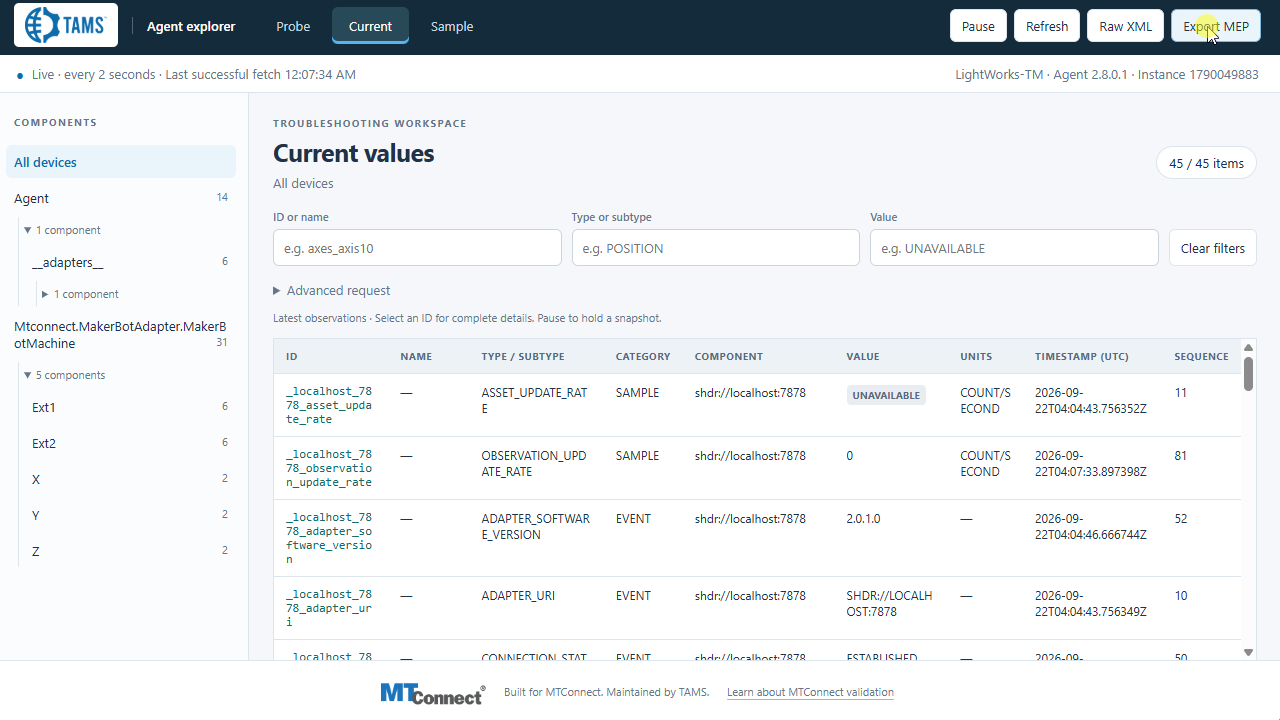1280x720 pixels.
Task: Focus the Value filter field
Action: pyautogui.click(x=1014, y=248)
